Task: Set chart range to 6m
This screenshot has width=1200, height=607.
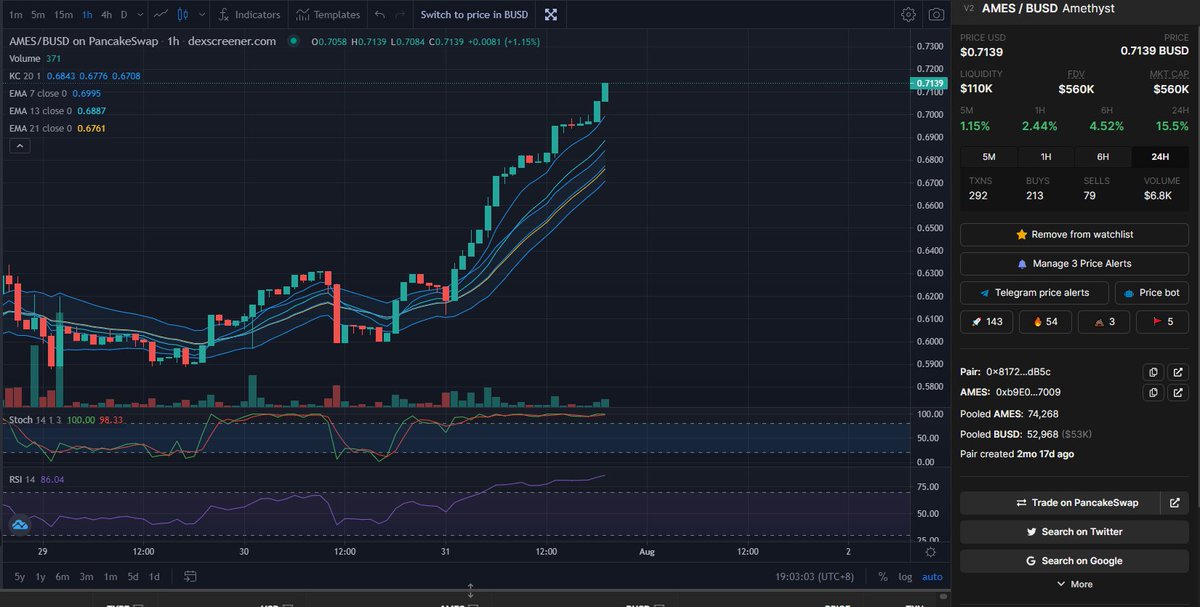Action: [62, 576]
